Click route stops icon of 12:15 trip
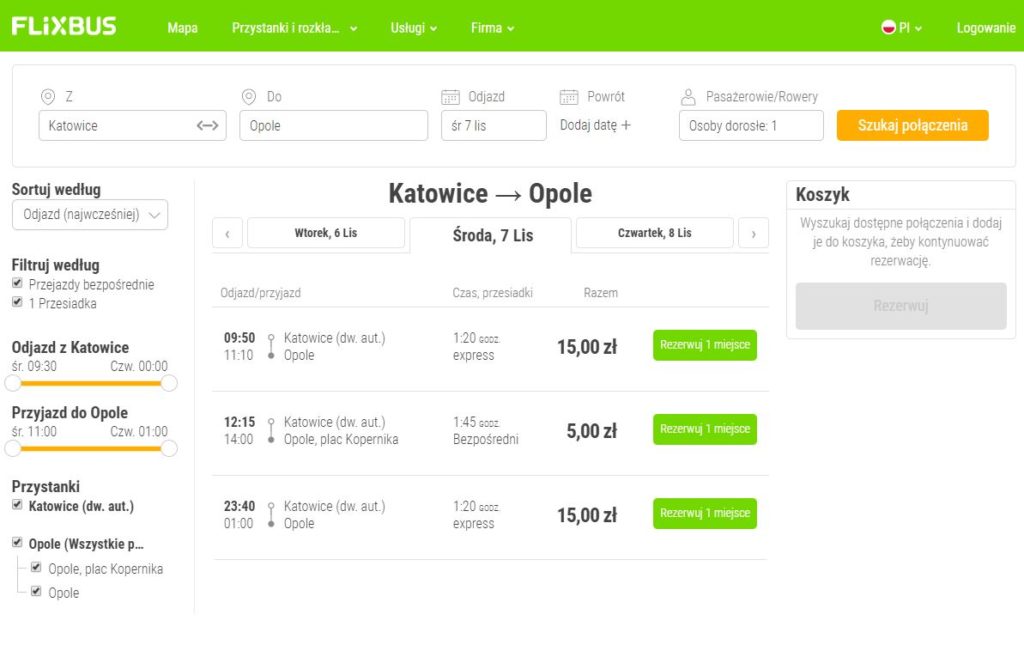Viewport: 1024px width, 651px height. (271, 431)
